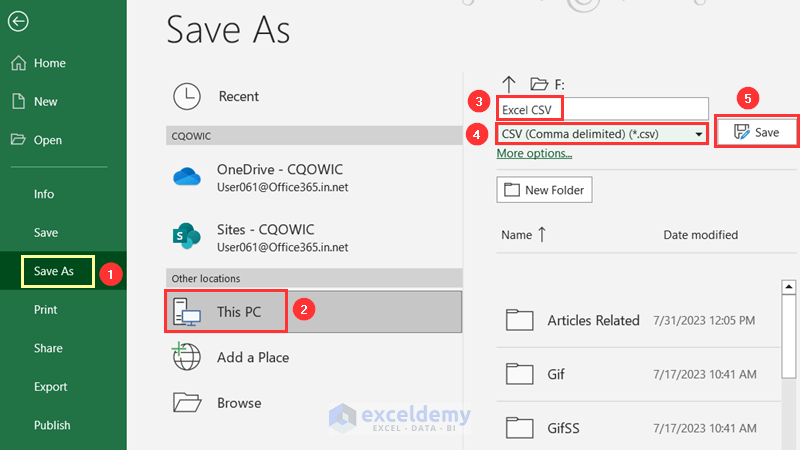Click the folder icon of GifSS
The image size is (800, 450).
519,428
